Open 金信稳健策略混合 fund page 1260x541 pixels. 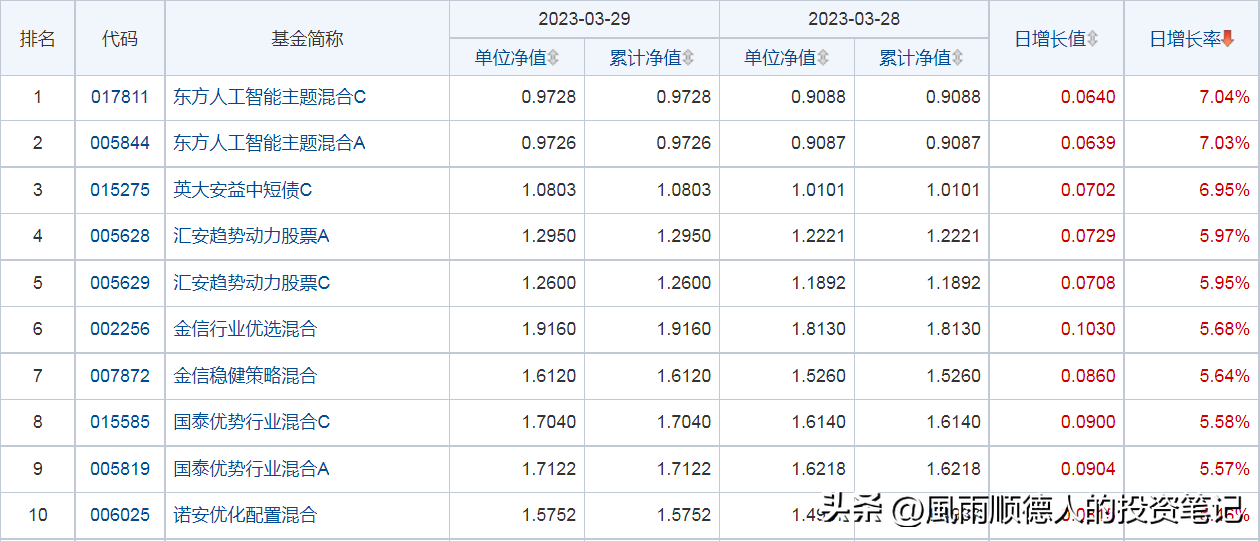(x=245, y=376)
